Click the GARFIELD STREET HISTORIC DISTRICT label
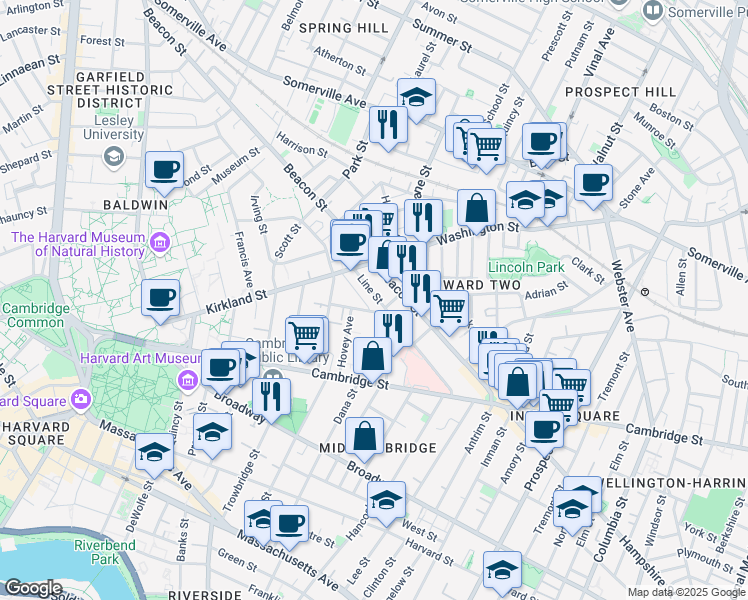The height and width of the screenshot is (600, 748). pyautogui.click(x=110, y=90)
